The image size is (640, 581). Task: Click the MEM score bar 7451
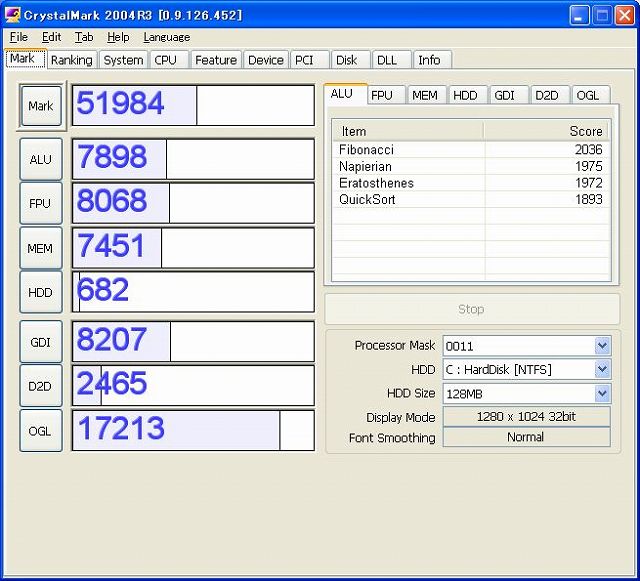pos(193,248)
